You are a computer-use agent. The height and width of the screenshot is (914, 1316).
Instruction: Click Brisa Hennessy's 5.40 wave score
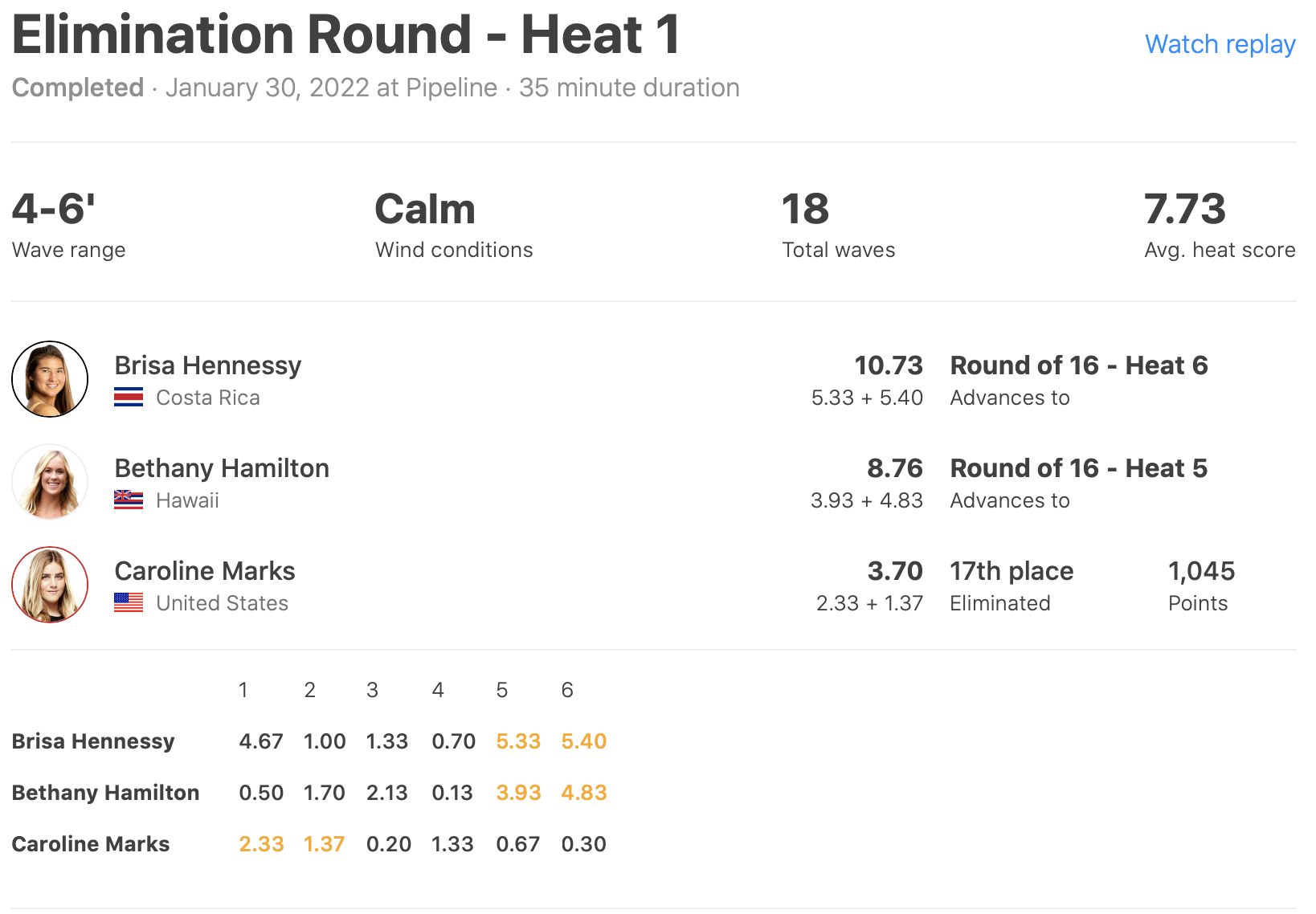tap(583, 741)
